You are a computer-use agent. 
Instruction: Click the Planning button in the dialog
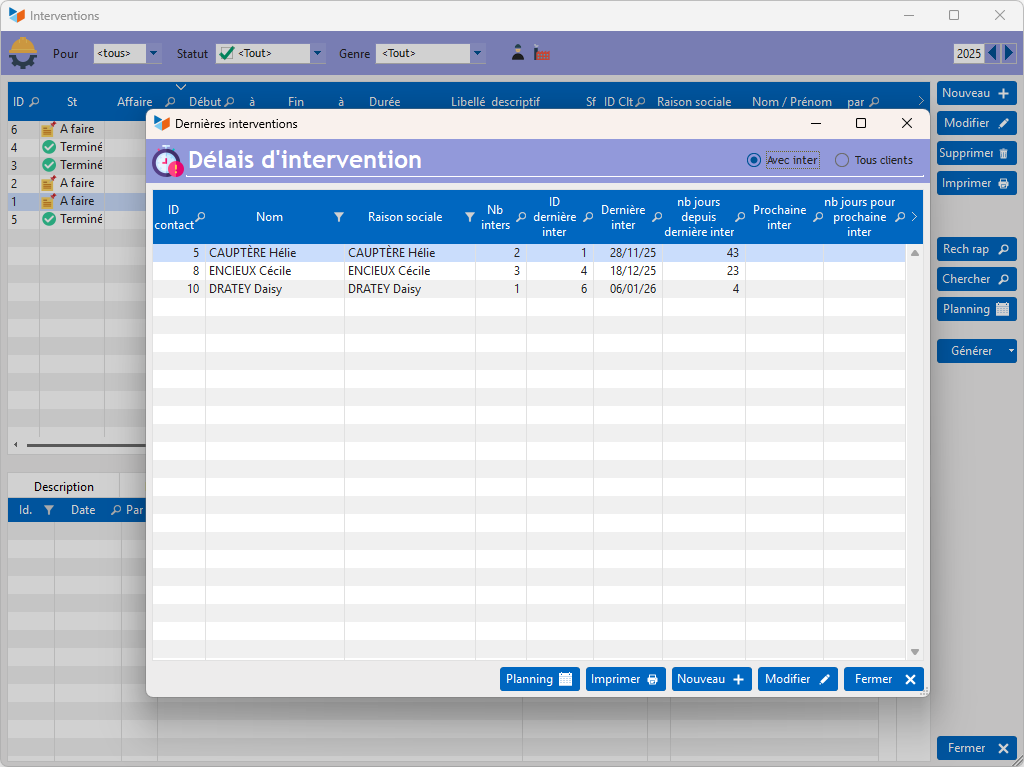point(539,679)
